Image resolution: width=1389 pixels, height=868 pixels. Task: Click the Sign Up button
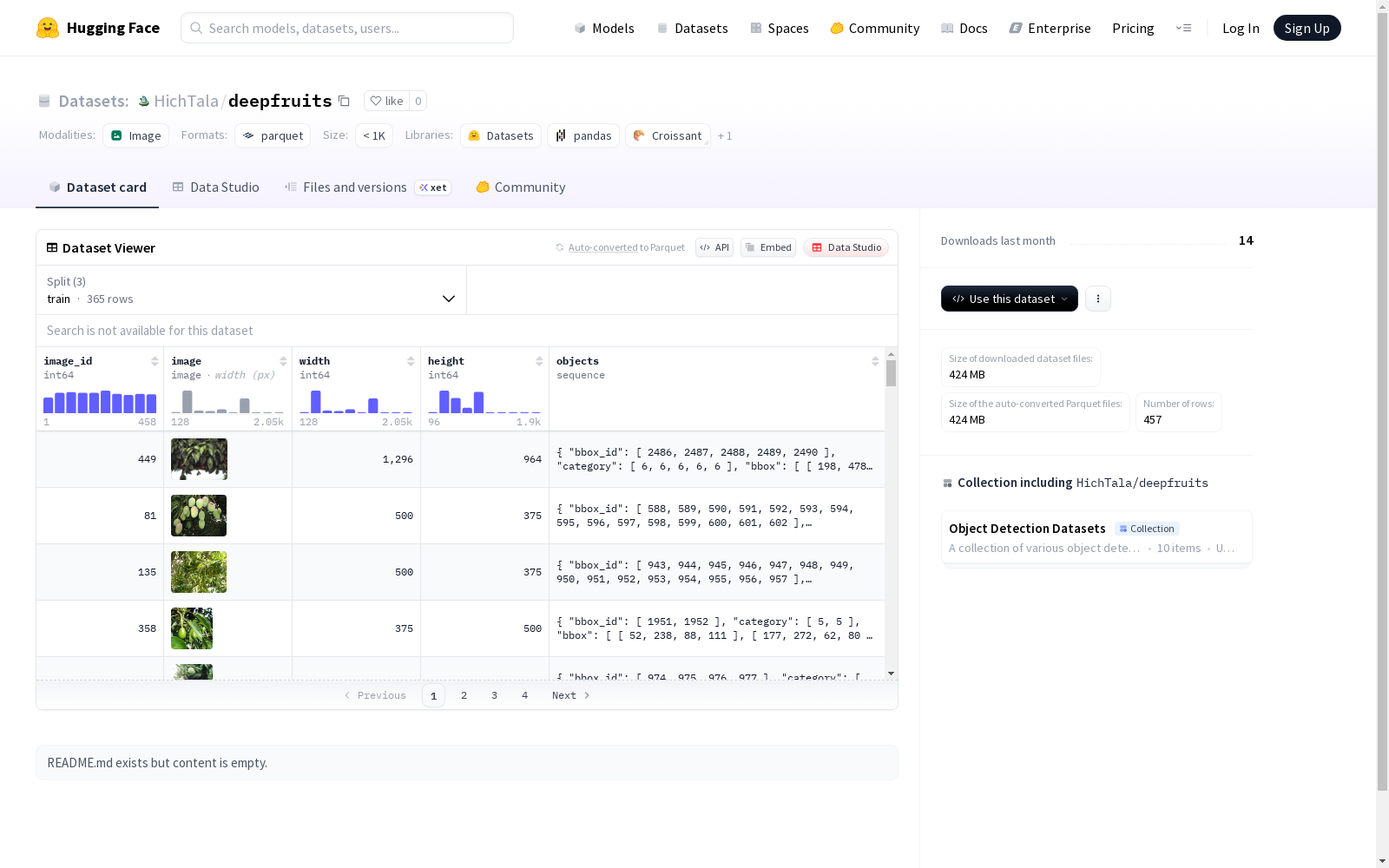coord(1307,28)
